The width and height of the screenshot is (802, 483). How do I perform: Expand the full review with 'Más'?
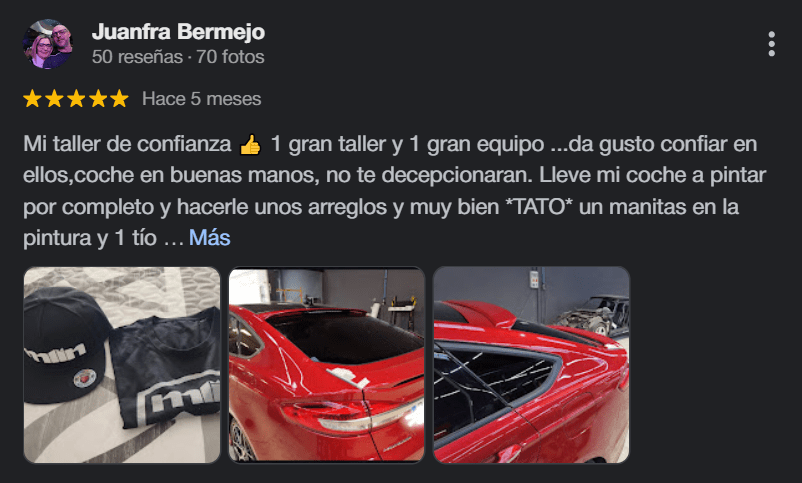coord(210,238)
